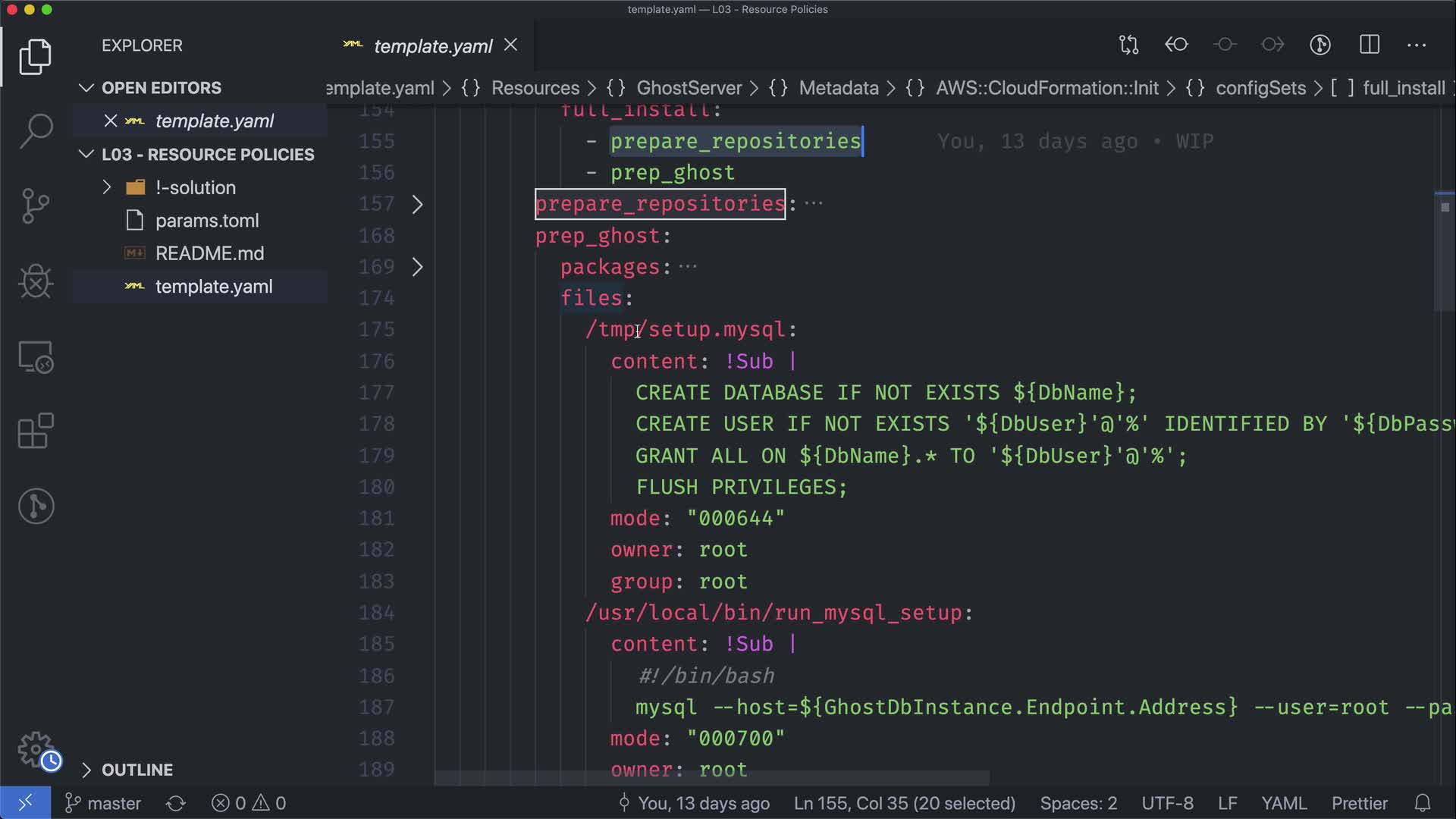Click the split editor right icon
This screenshot has width=1456, height=819.
[x=1370, y=45]
